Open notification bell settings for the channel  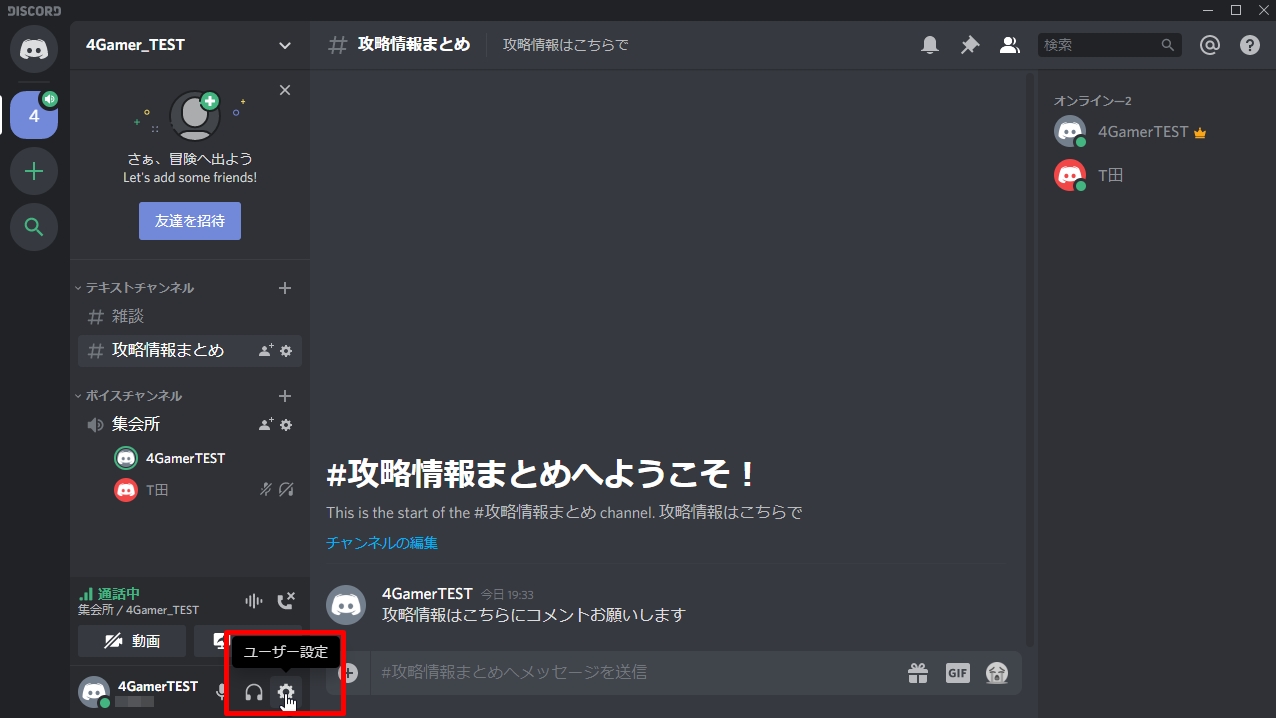coord(930,45)
